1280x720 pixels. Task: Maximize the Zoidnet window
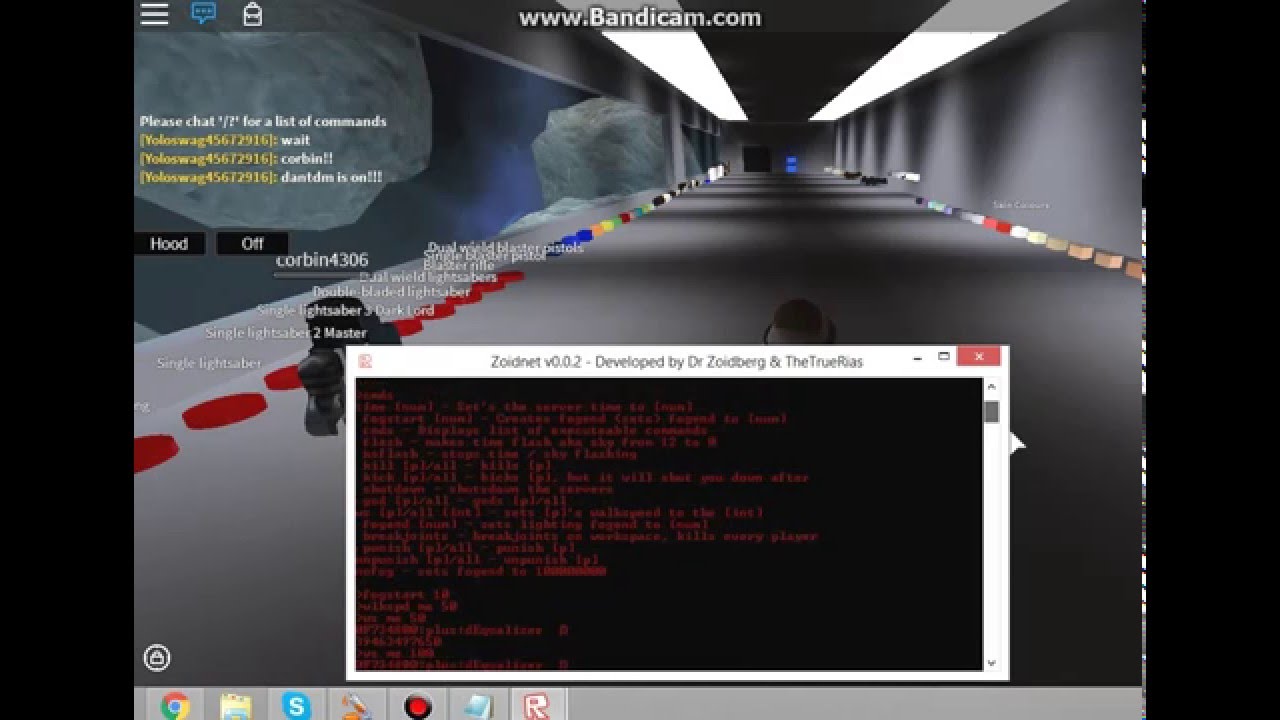(x=943, y=357)
